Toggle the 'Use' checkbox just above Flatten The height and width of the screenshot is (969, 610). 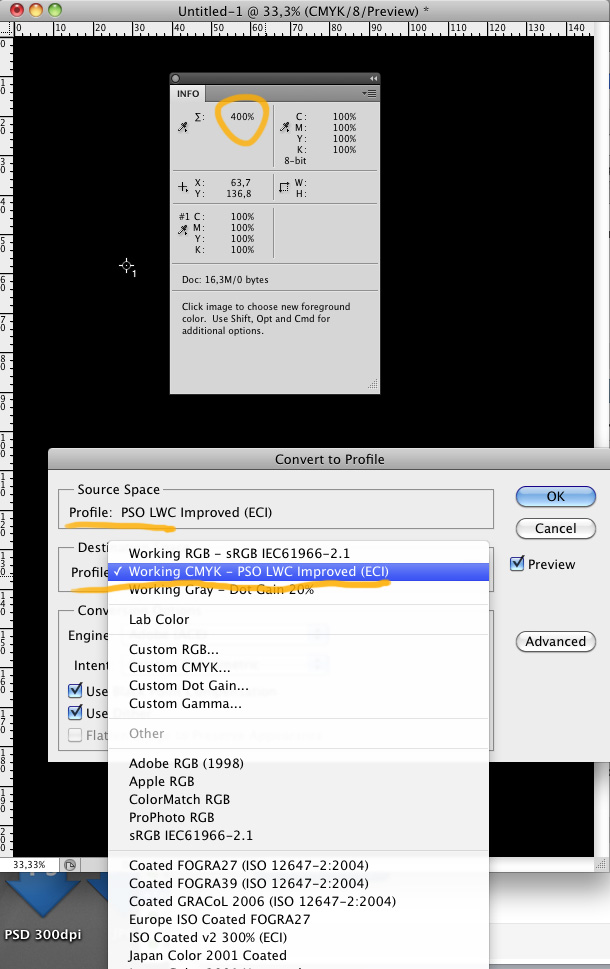pos(75,713)
